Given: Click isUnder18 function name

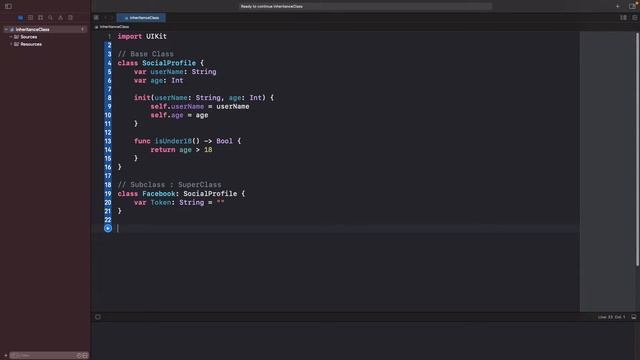Looking at the screenshot, I should (x=173, y=141).
